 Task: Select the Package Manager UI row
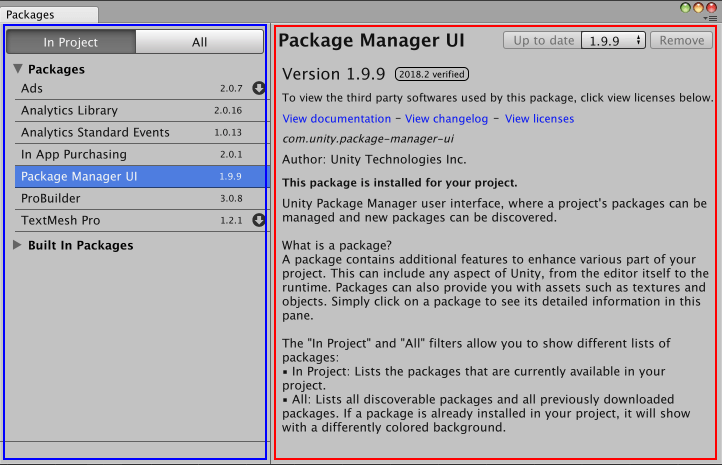(140, 176)
